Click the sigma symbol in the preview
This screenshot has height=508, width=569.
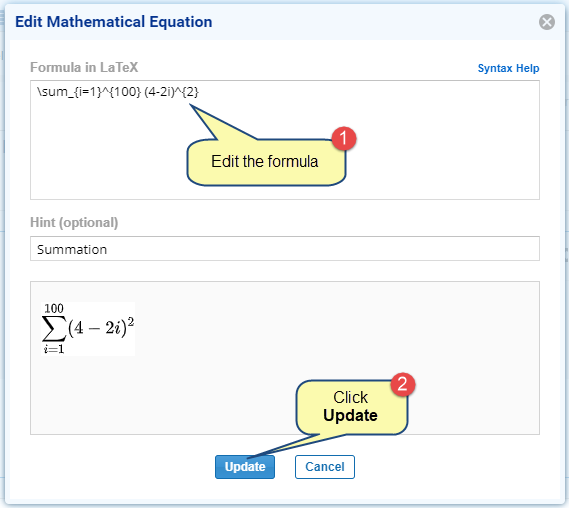click(x=54, y=329)
